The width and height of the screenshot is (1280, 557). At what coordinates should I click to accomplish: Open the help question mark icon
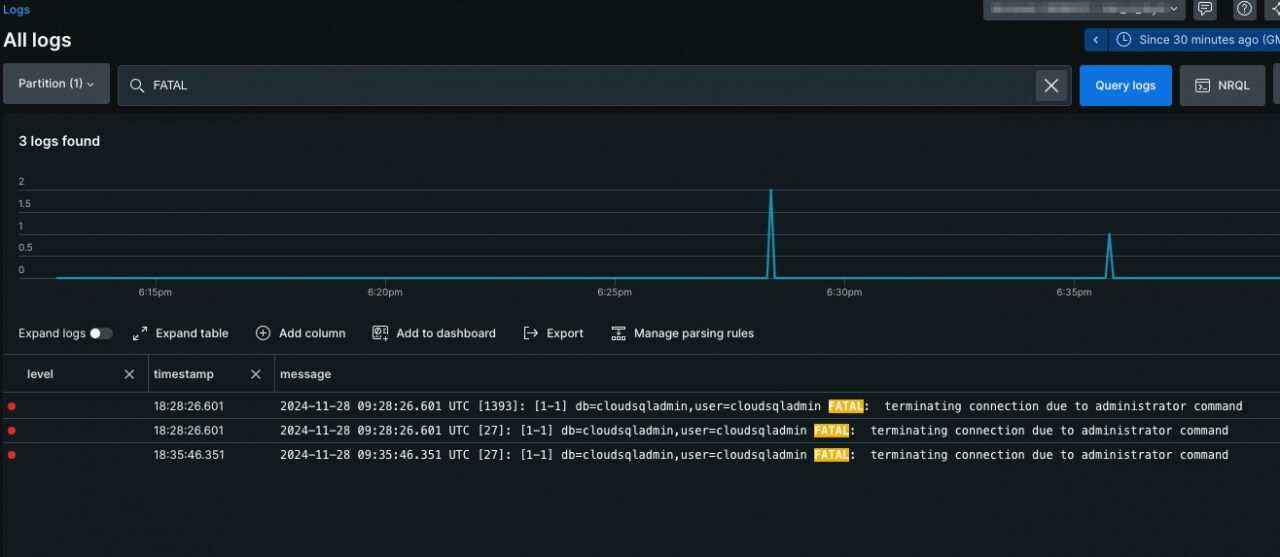click(1244, 9)
